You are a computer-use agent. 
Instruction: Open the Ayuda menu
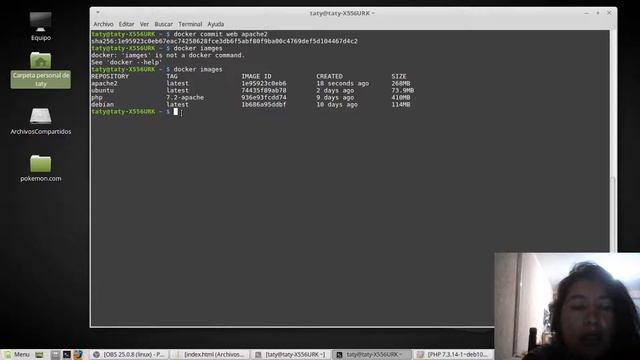(216, 24)
